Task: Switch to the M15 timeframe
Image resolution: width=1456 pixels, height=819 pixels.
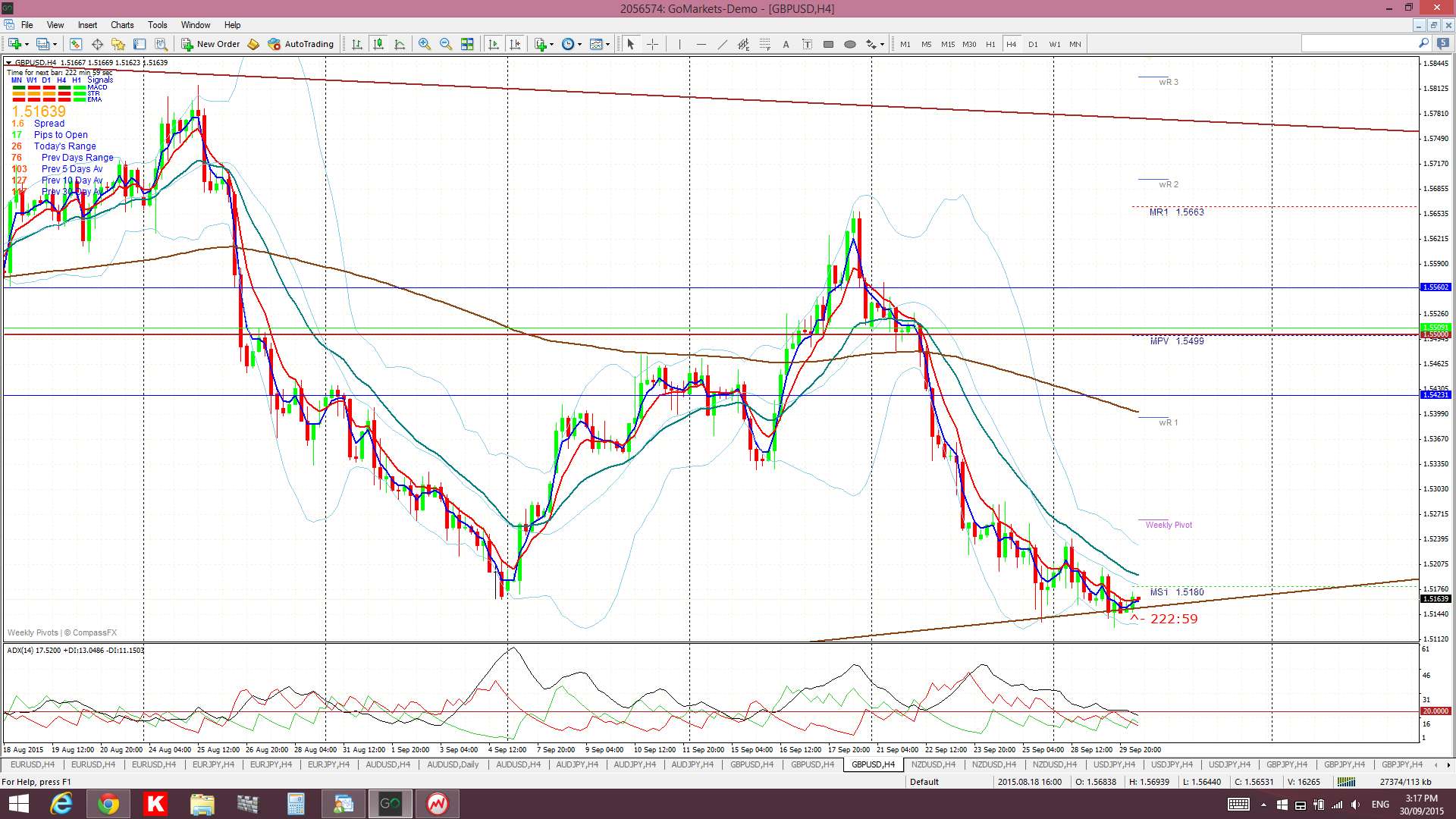Action: coord(948,44)
